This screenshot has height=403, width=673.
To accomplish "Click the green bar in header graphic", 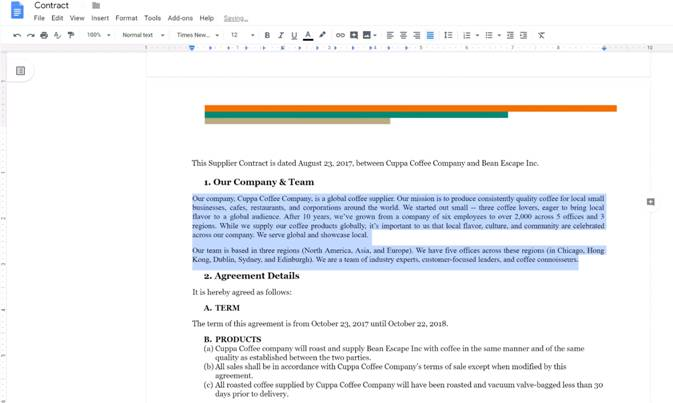I will pos(356,115).
